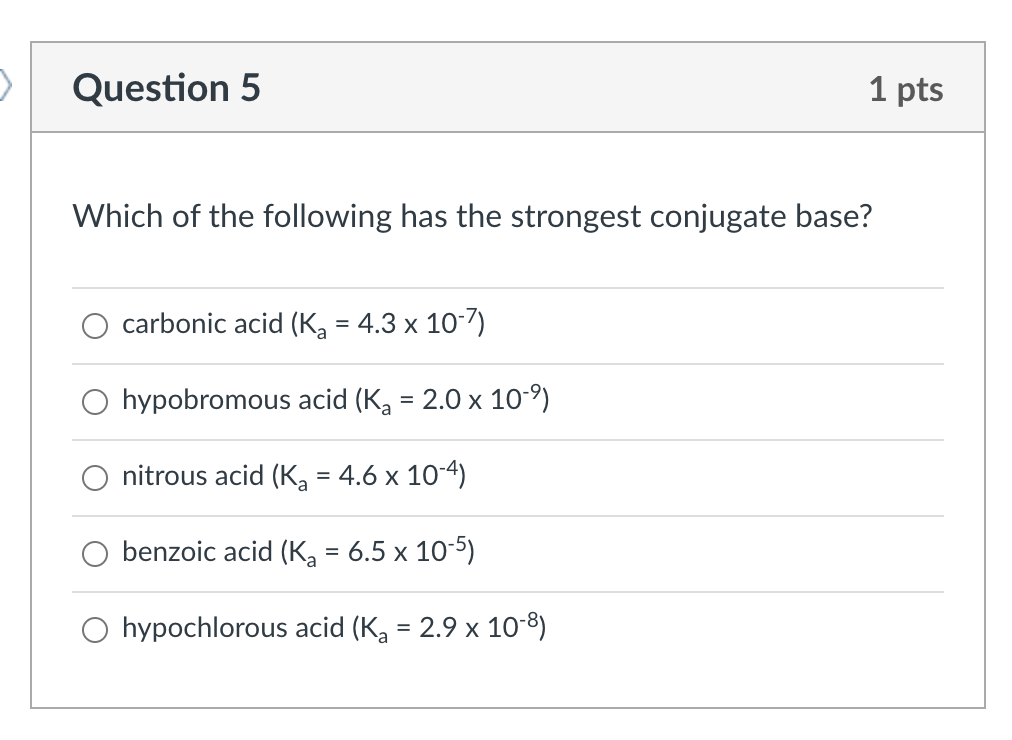Click the word 'Which' in the prompt
The width and height of the screenshot is (1012, 740).
click(109, 216)
